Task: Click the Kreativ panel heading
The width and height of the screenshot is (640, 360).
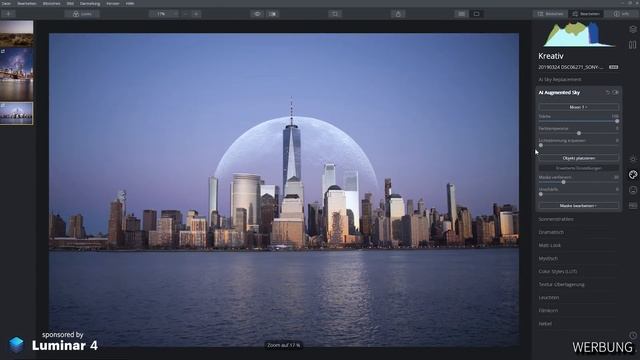Action: [551, 56]
